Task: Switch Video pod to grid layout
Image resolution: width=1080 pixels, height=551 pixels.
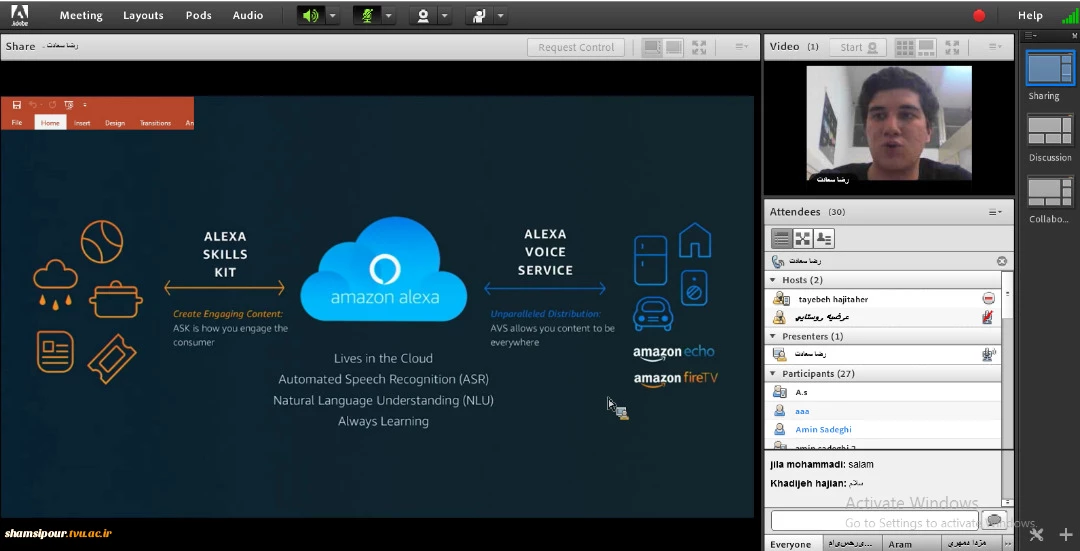Action: (x=904, y=47)
